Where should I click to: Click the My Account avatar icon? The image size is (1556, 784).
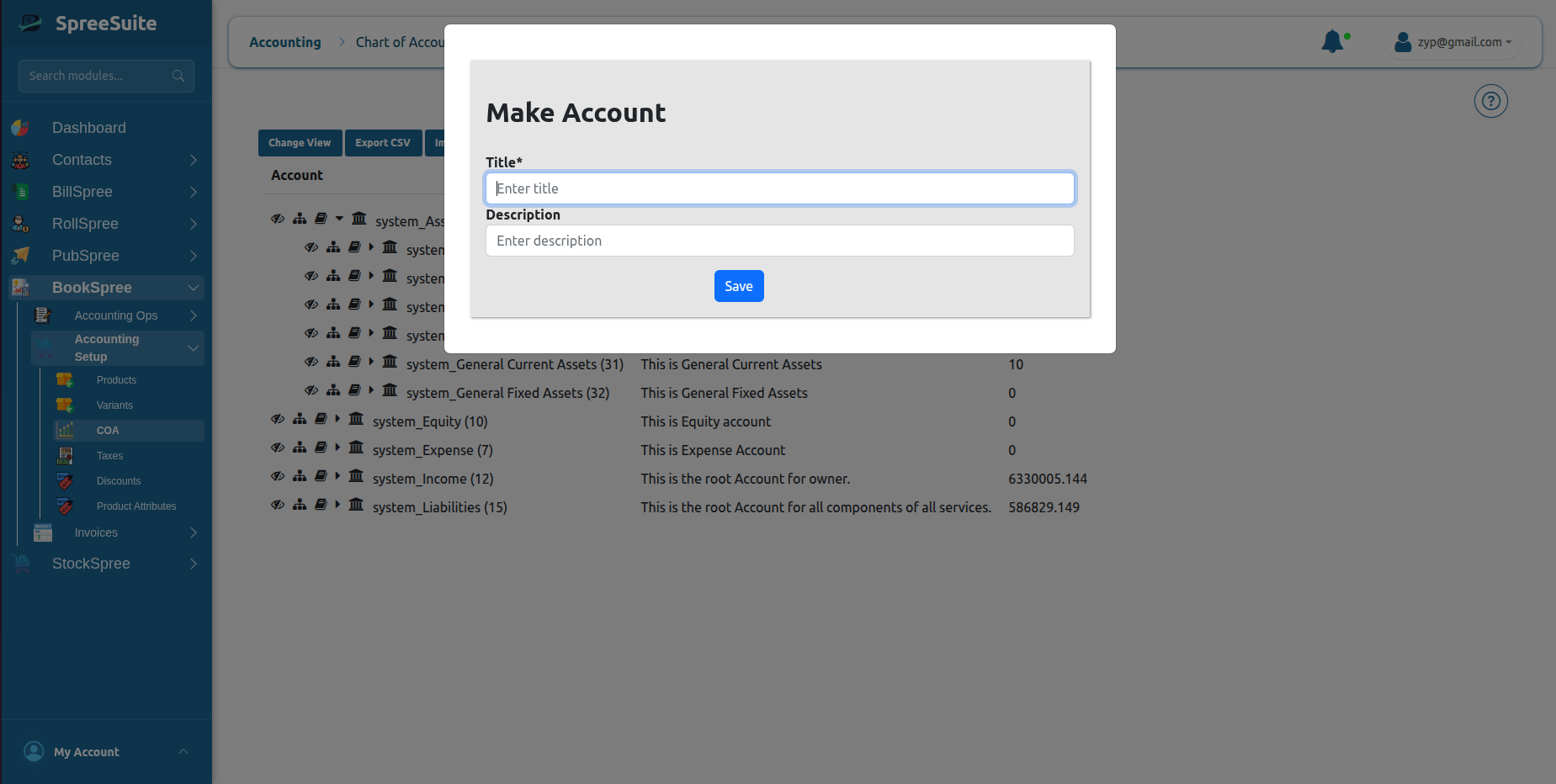pos(34,751)
